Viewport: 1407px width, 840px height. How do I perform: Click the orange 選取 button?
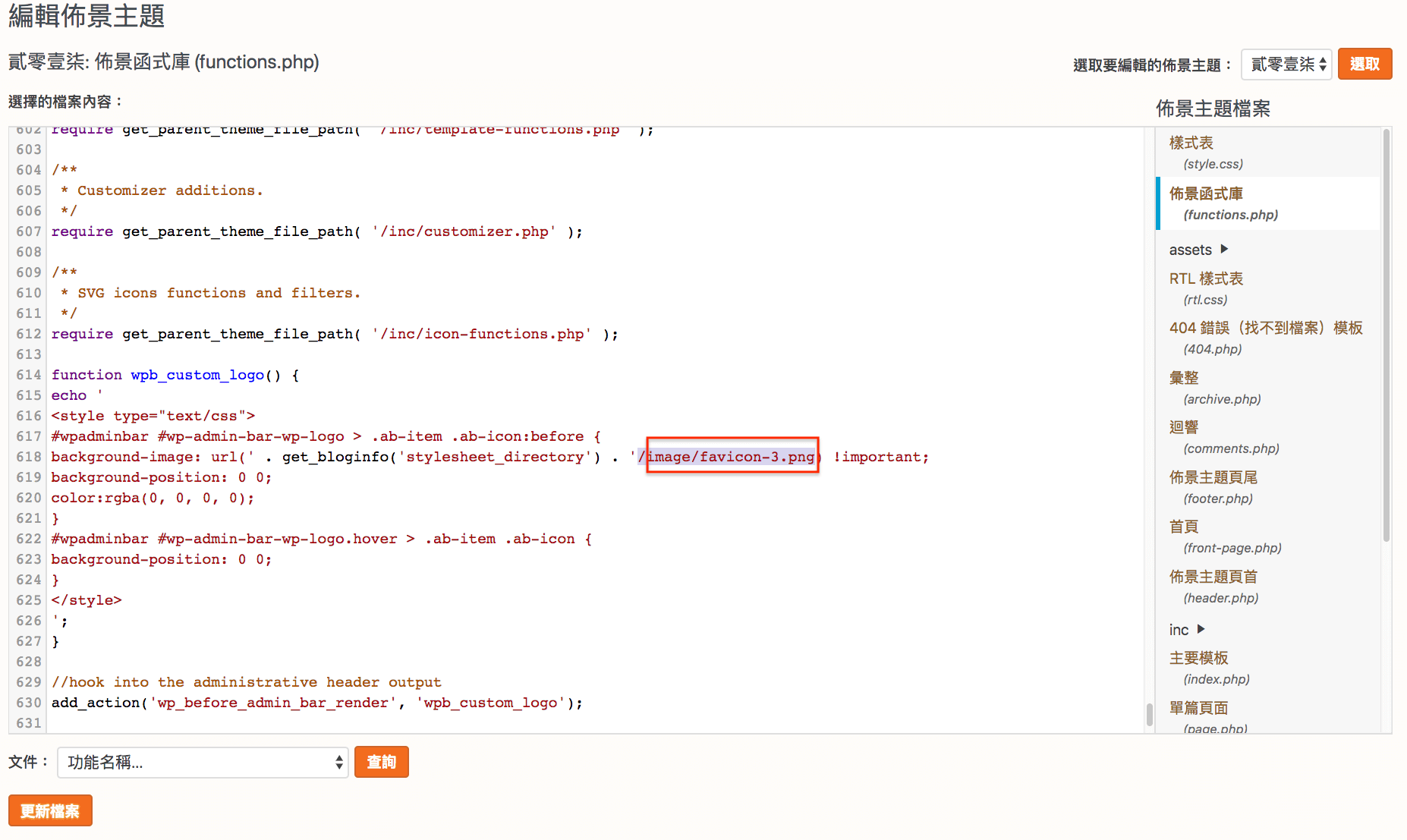tap(1364, 64)
